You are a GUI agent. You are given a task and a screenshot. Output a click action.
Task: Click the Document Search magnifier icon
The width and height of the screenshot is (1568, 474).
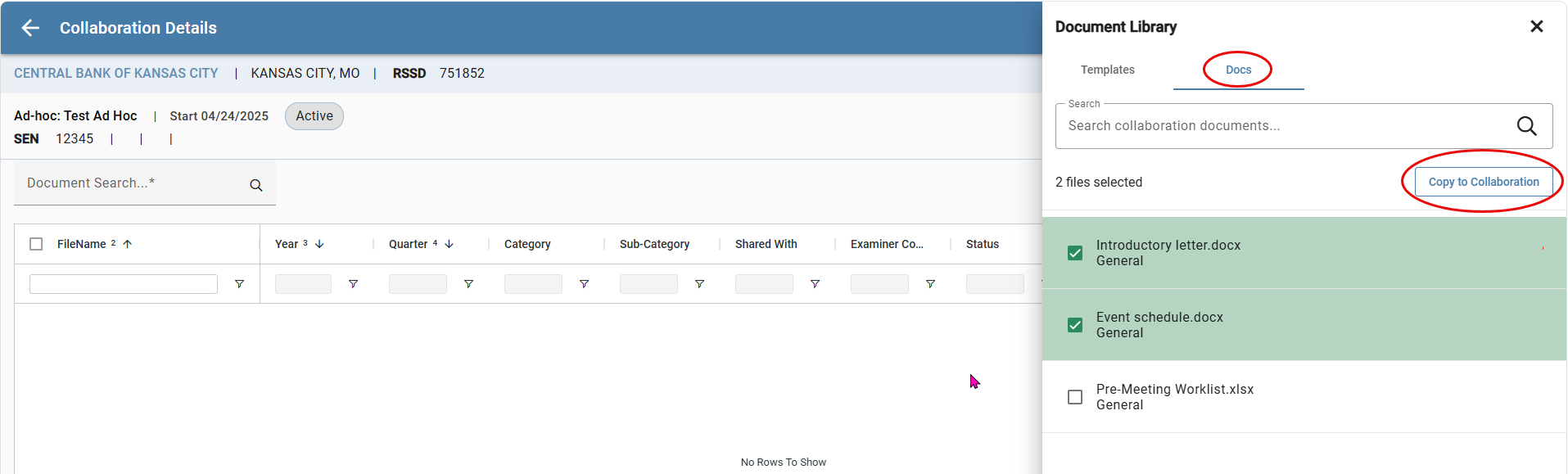click(x=256, y=185)
